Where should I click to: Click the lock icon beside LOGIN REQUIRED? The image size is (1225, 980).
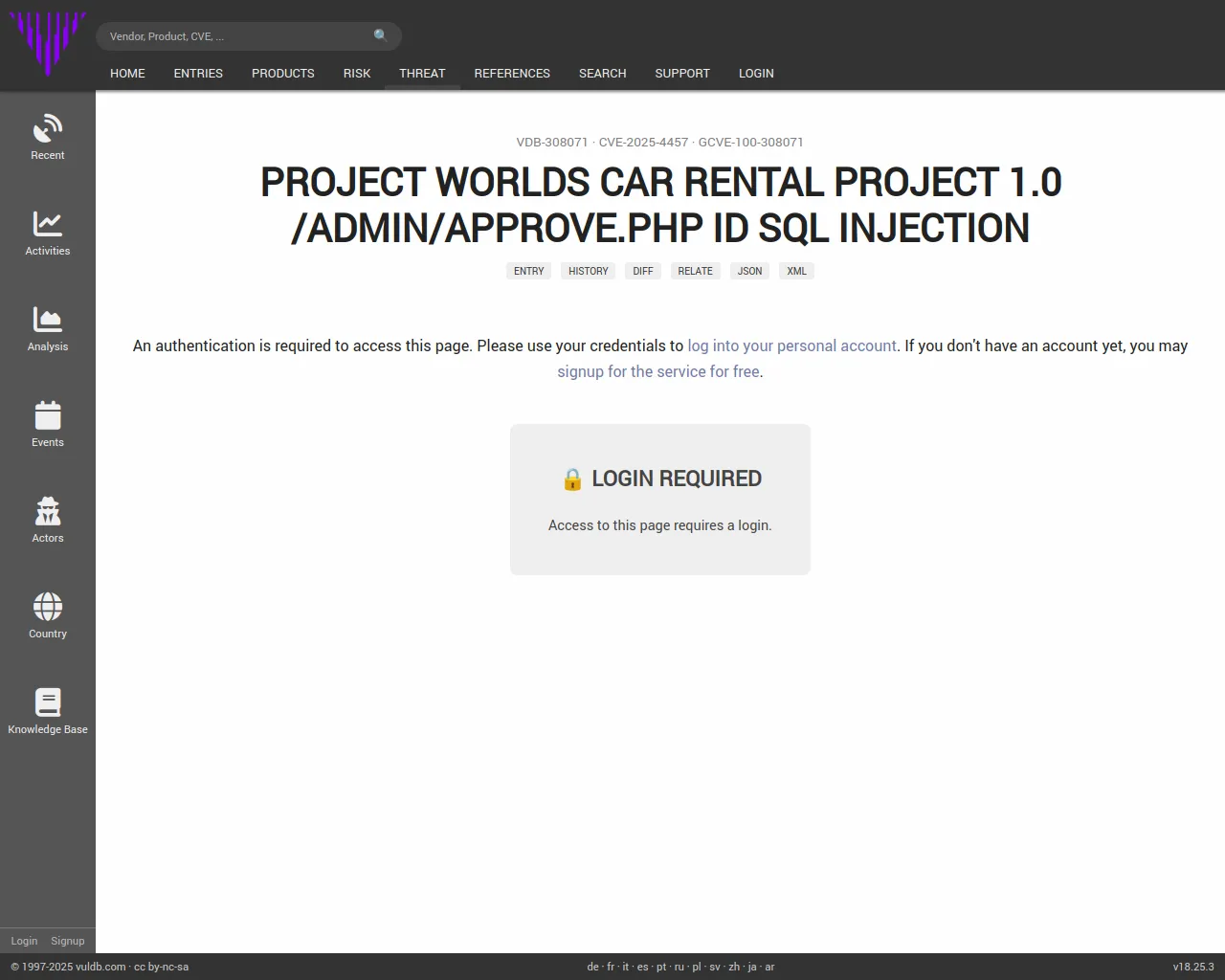(x=572, y=479)
